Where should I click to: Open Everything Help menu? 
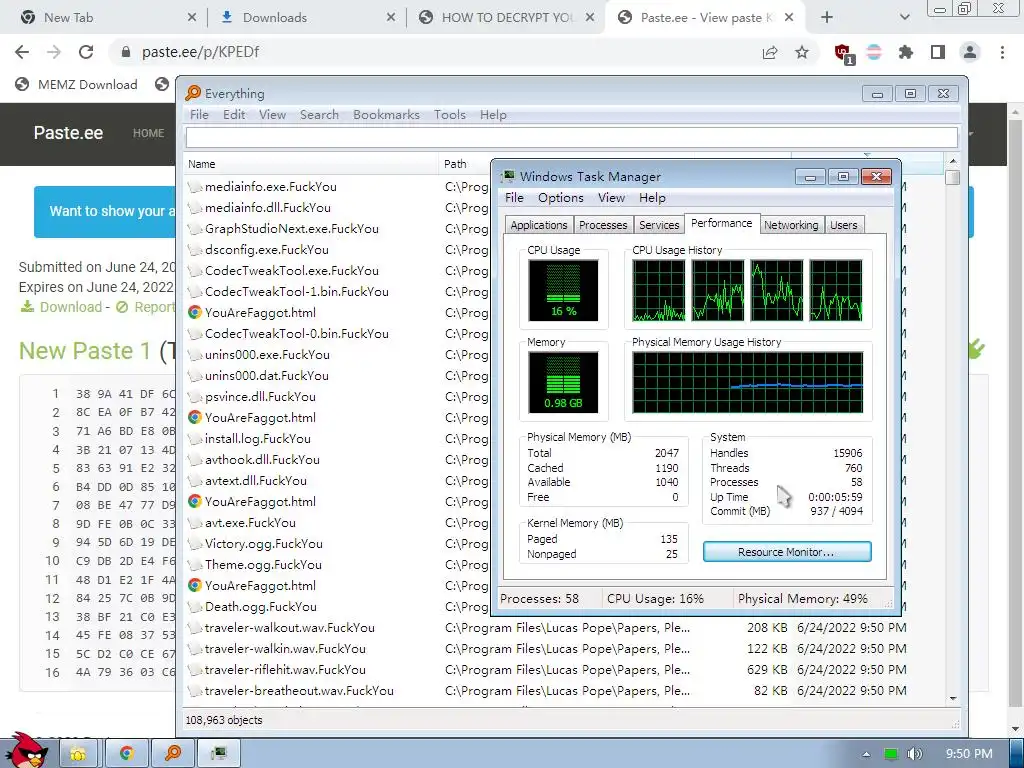coord(493,114)
